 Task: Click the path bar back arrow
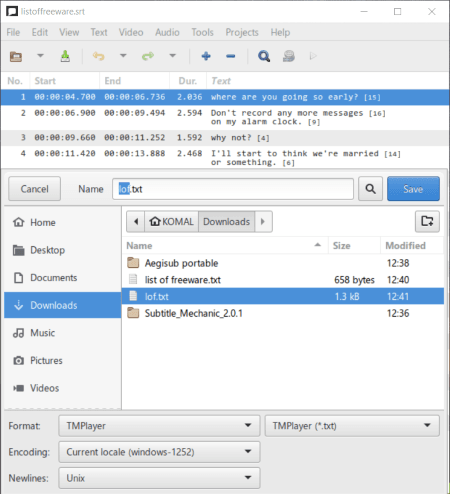coord(136,222)
